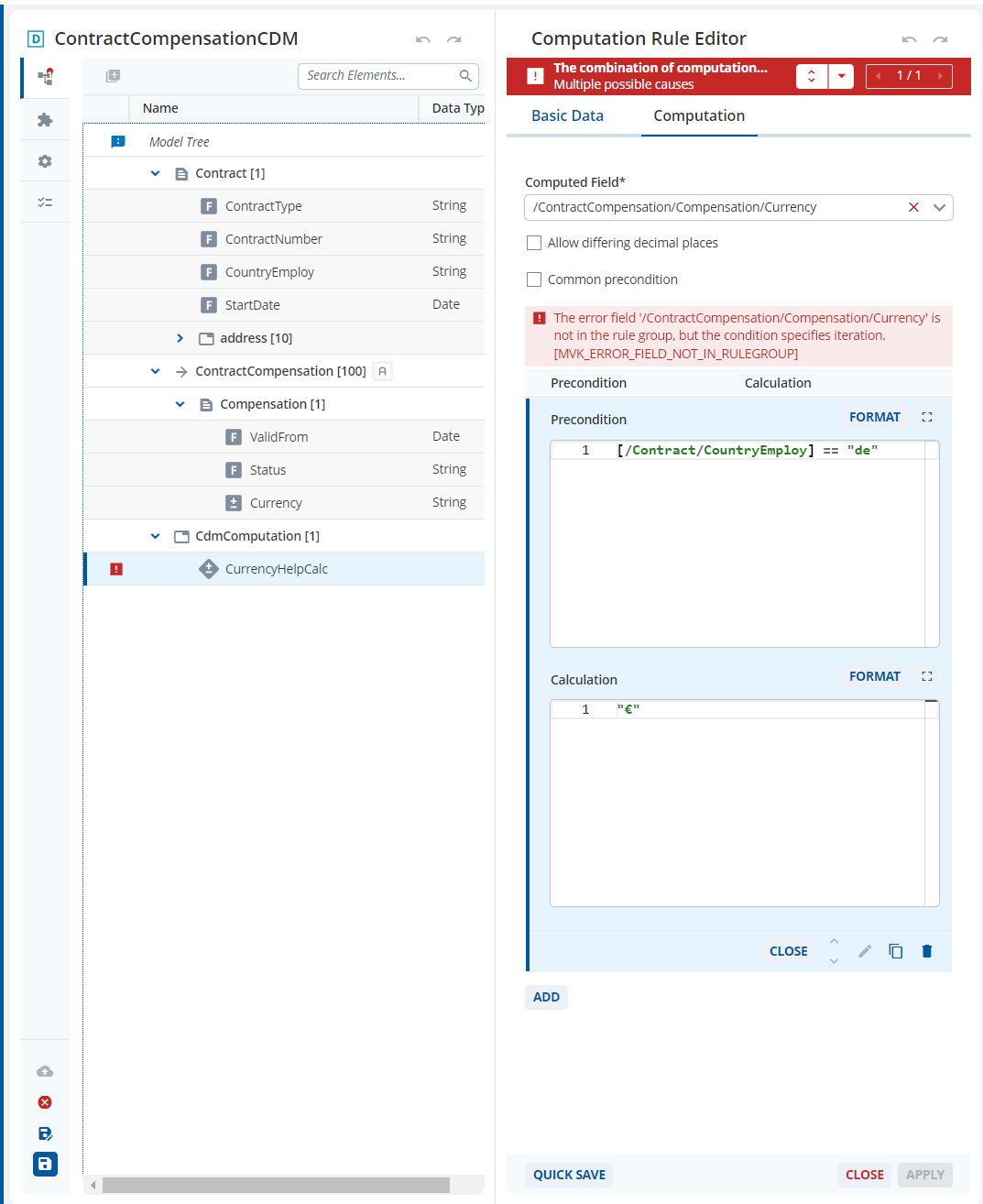The width and height of the screenshot is (983, 1204).
Task: Click the blue save icon at the bottom left
Action: [x=45, y=1164]
